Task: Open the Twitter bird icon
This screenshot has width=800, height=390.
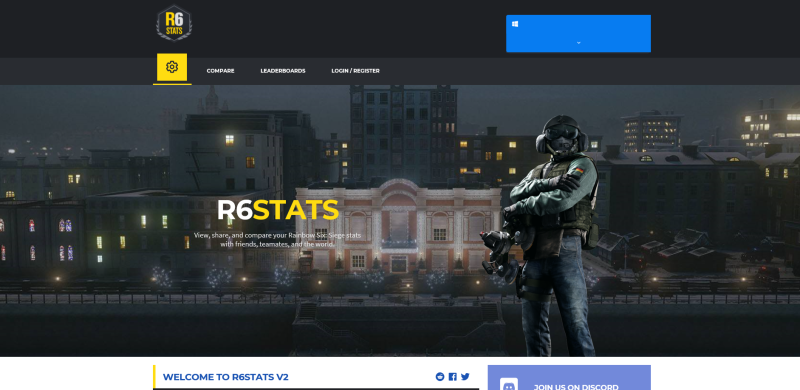Action: pyautogui.click(x=465, y=377)
